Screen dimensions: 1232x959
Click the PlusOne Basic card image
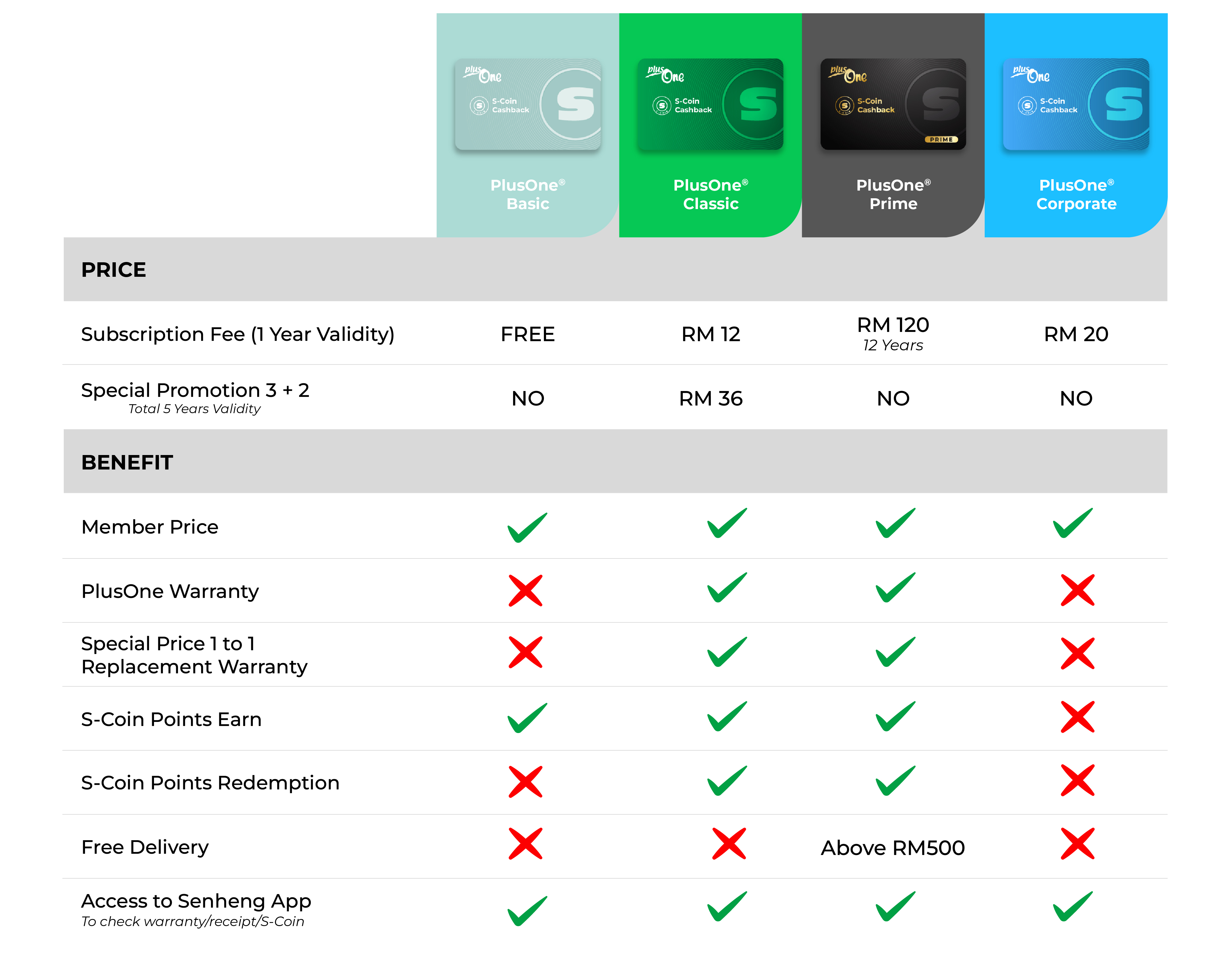tap(527, 104)
